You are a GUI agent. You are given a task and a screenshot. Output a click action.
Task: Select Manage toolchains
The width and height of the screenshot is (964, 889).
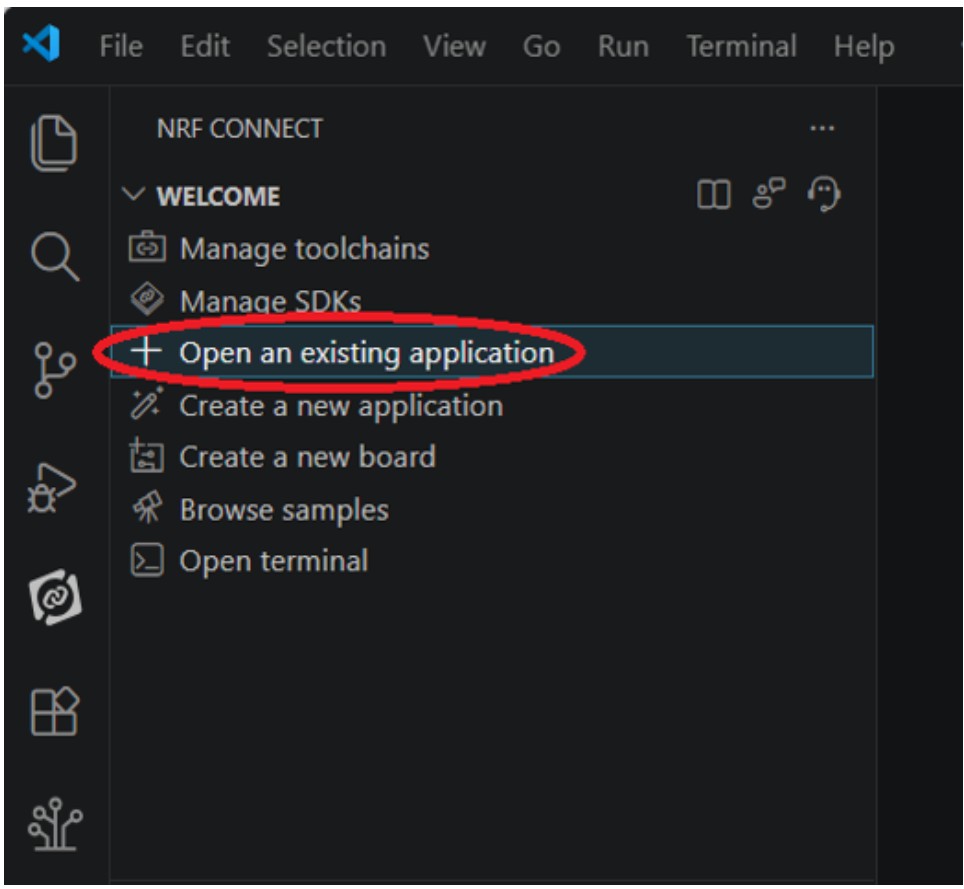coord(492,248)
